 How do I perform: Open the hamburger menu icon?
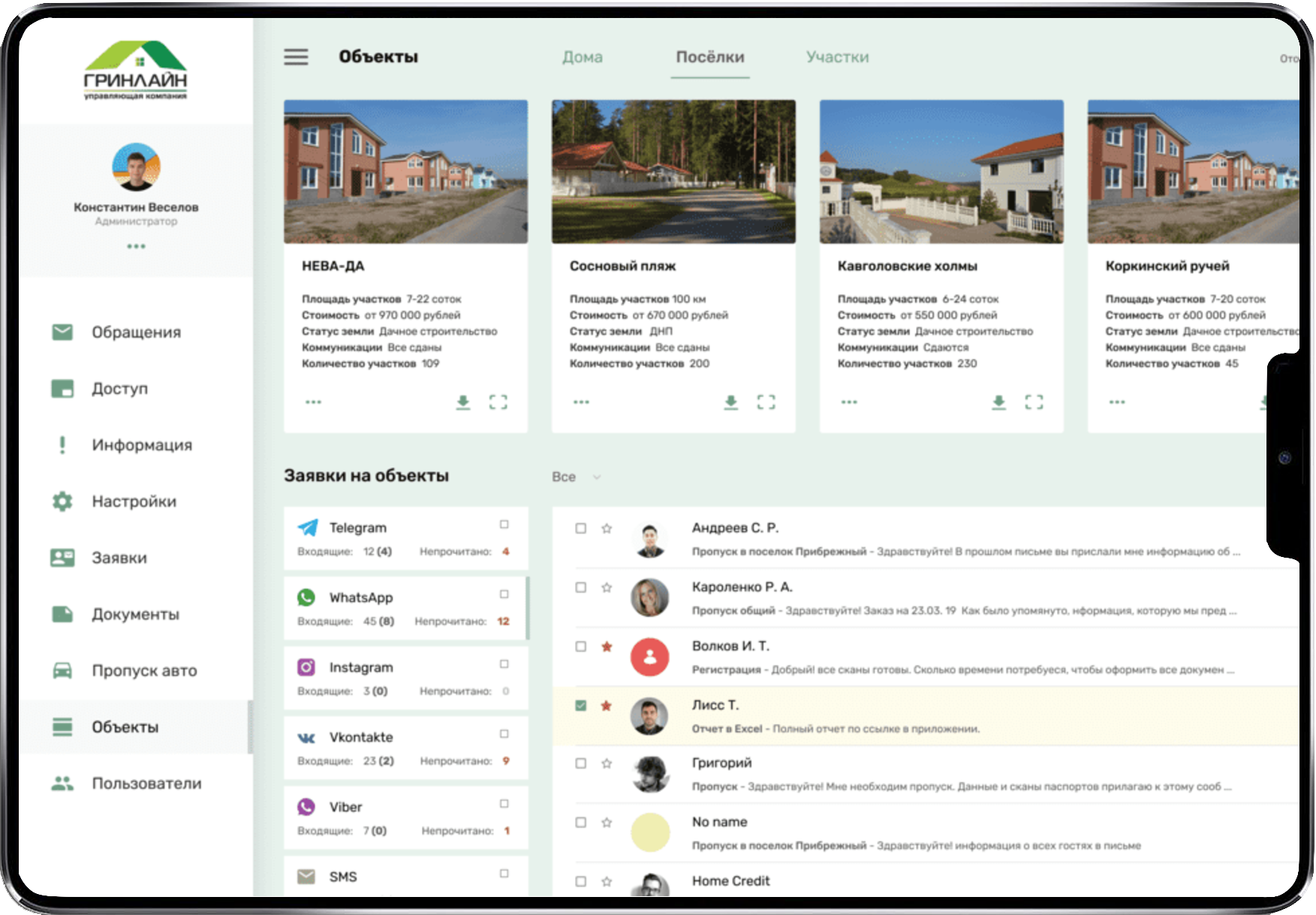pyautogui.click(x=296, y=57)
